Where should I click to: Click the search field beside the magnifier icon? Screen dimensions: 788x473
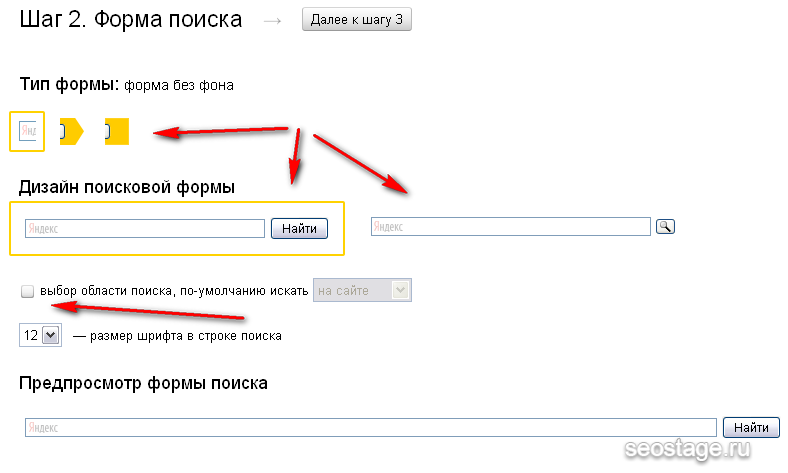pyautogui.click(x=510, y=227)
